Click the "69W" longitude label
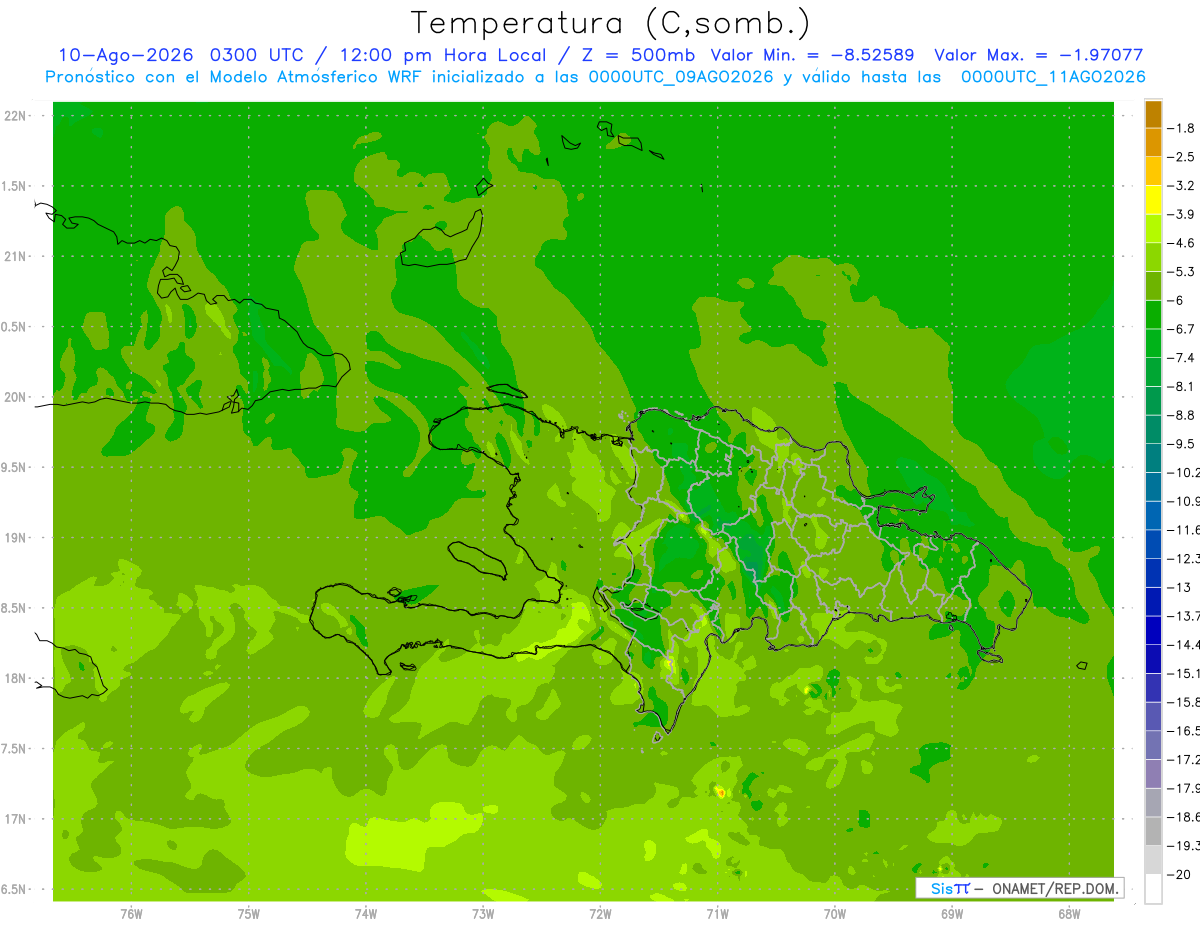This screenshot has height=927, width=1200. click(952, 913)
